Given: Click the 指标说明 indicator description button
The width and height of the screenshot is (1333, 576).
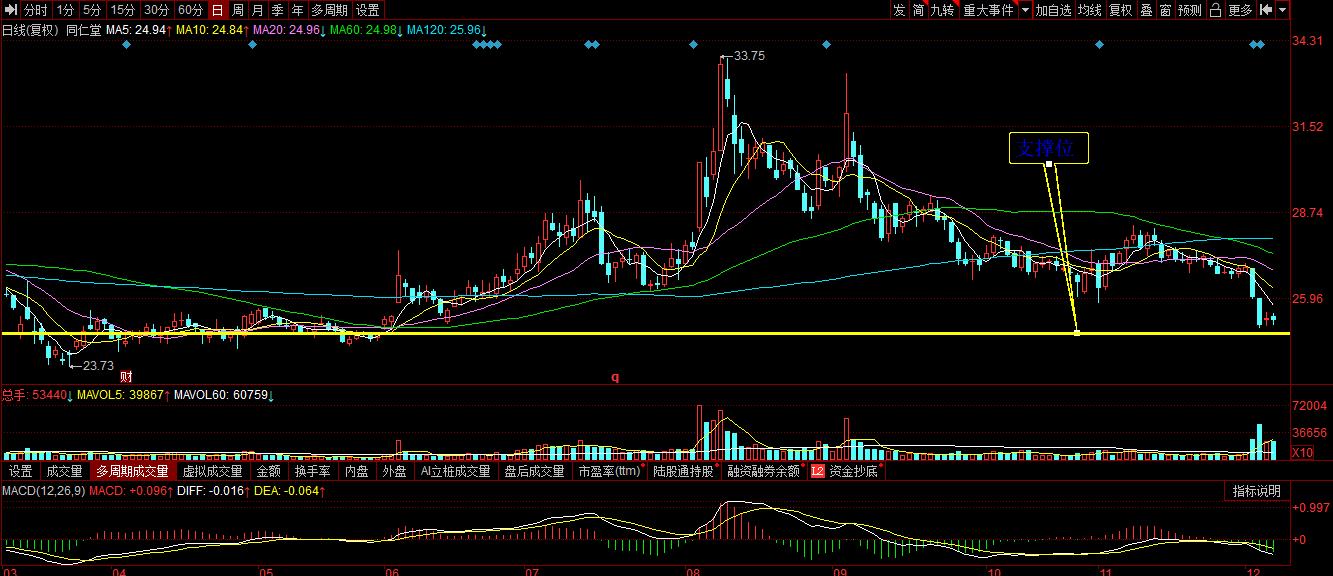Looking at the screenshot, I should tap(1256, 491).
